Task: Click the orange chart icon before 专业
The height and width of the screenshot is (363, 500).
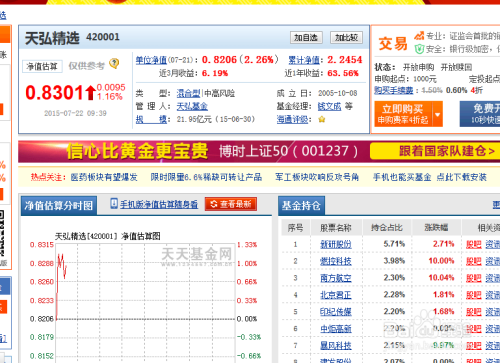Action: click(419, 35)
